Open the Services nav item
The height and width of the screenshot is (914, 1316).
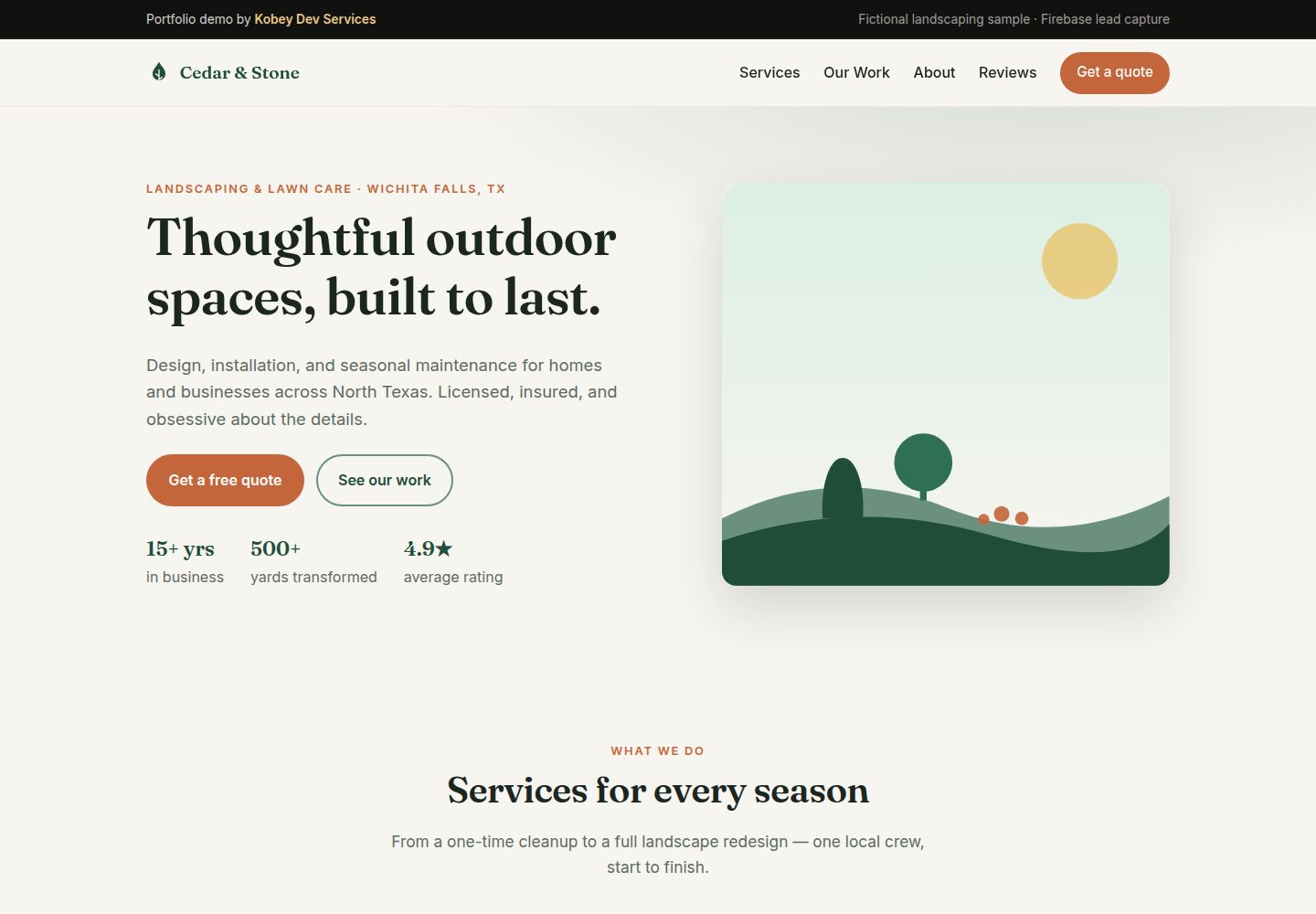(769, 72)
